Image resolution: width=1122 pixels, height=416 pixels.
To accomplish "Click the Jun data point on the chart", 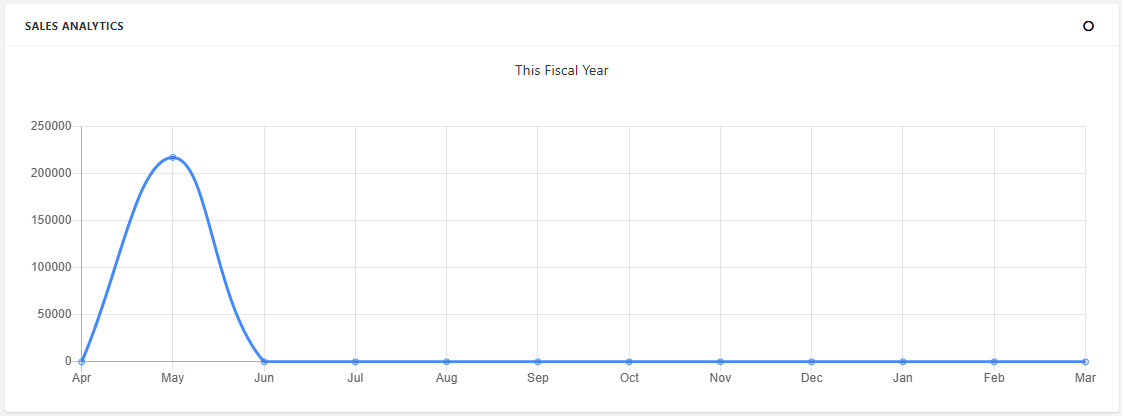I will pyautogui.click(x=264, y=361).
